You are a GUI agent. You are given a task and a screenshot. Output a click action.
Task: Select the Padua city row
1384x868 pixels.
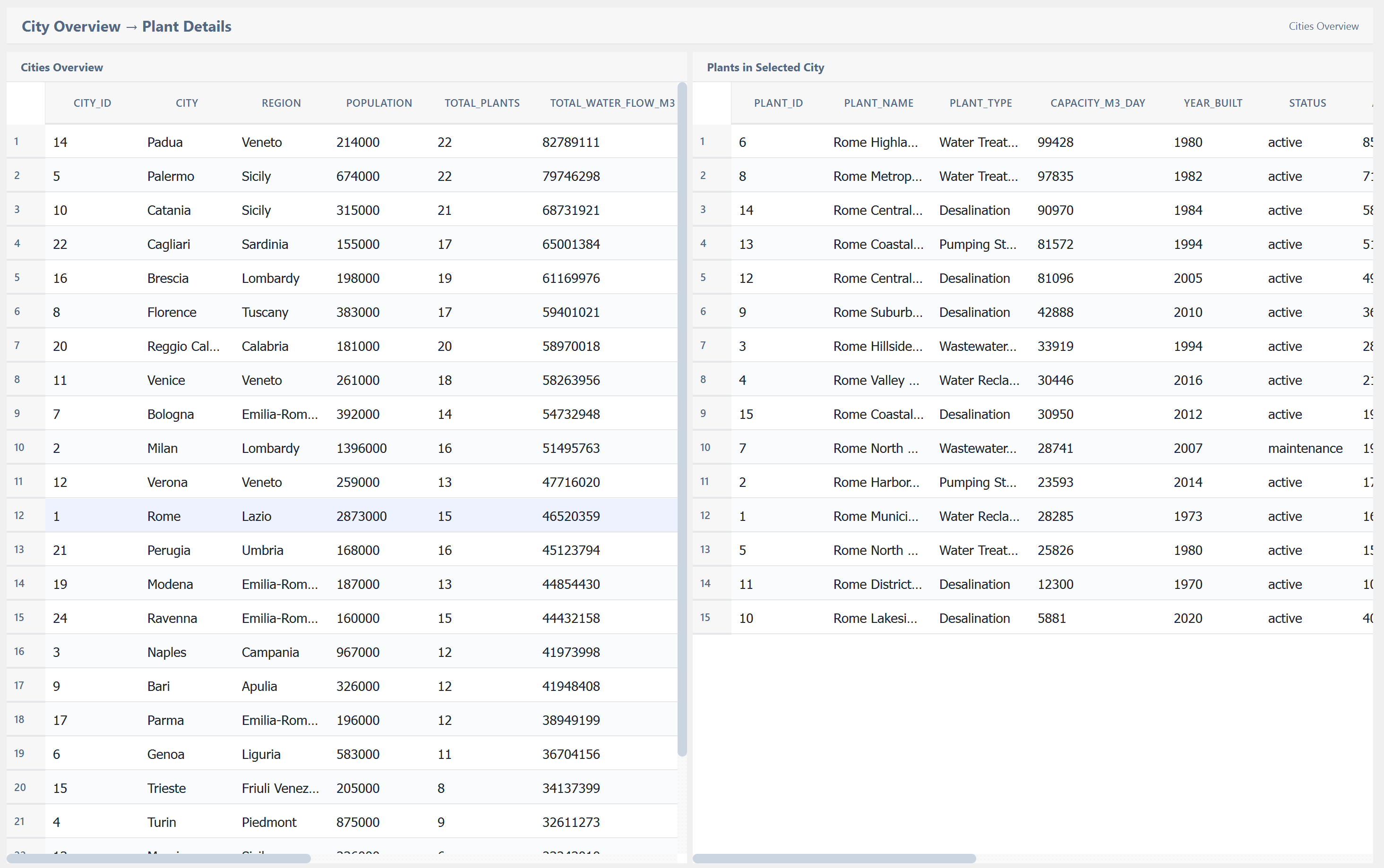click(164, 142)
